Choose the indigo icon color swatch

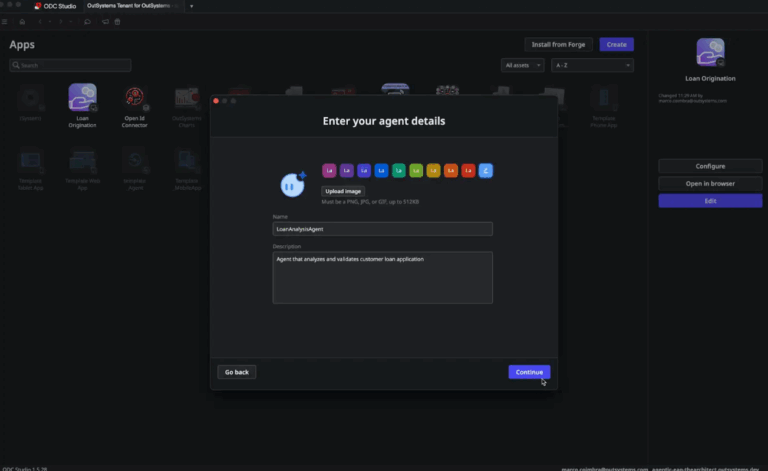coord(364,170)
